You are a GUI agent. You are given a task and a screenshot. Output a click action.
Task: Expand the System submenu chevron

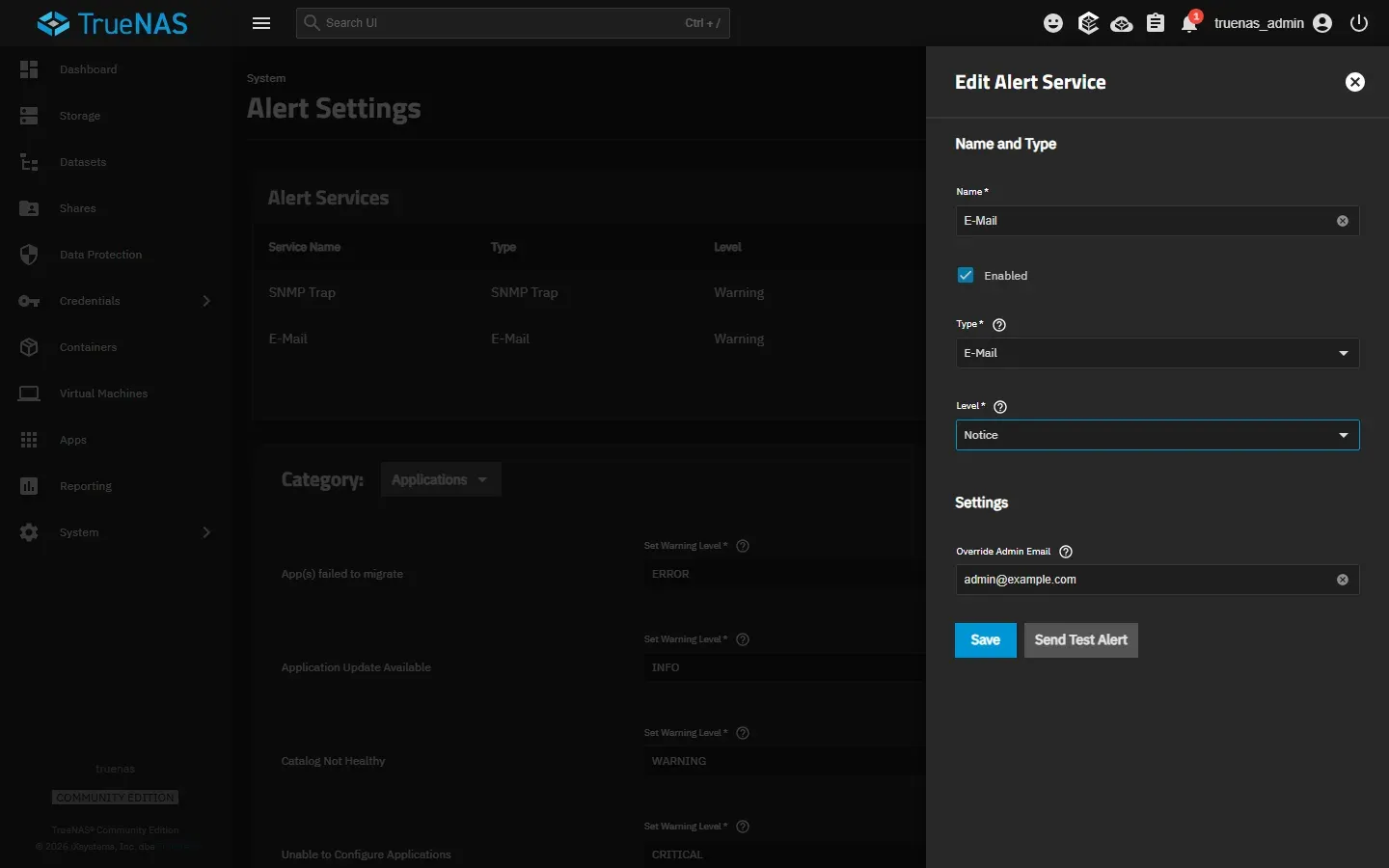click(x=206, y=532)
